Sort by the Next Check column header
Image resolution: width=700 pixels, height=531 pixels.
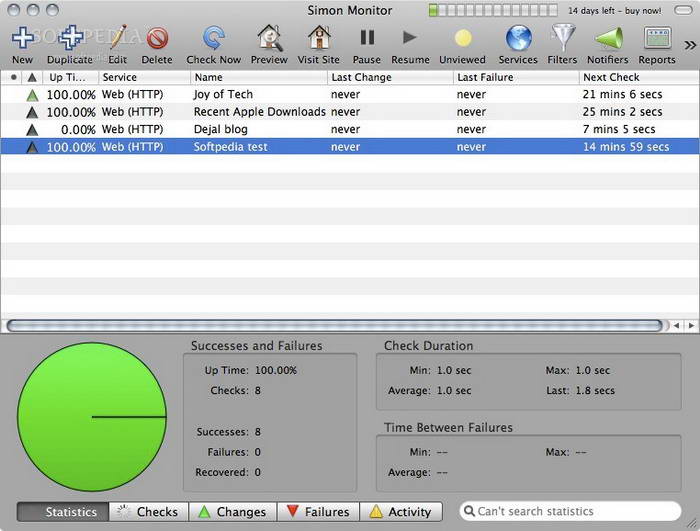(x=639, y=77)
